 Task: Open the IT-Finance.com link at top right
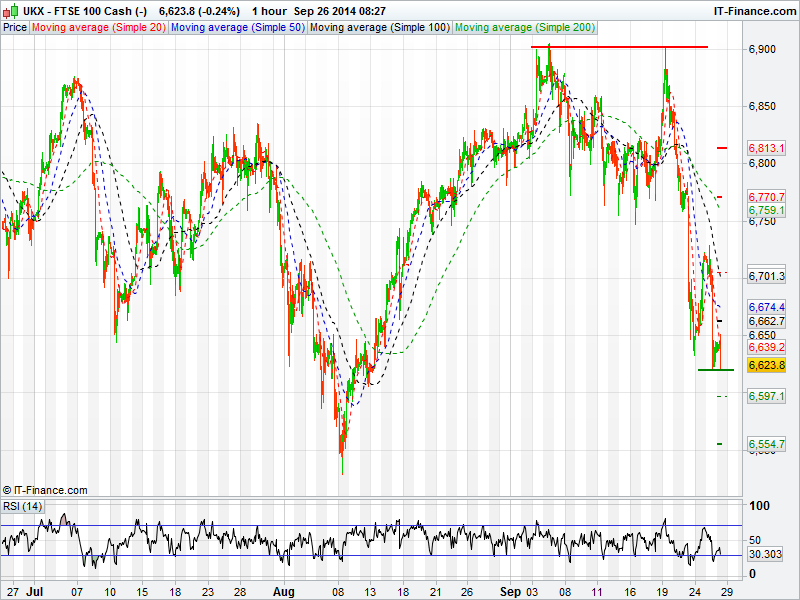(753, 10)
